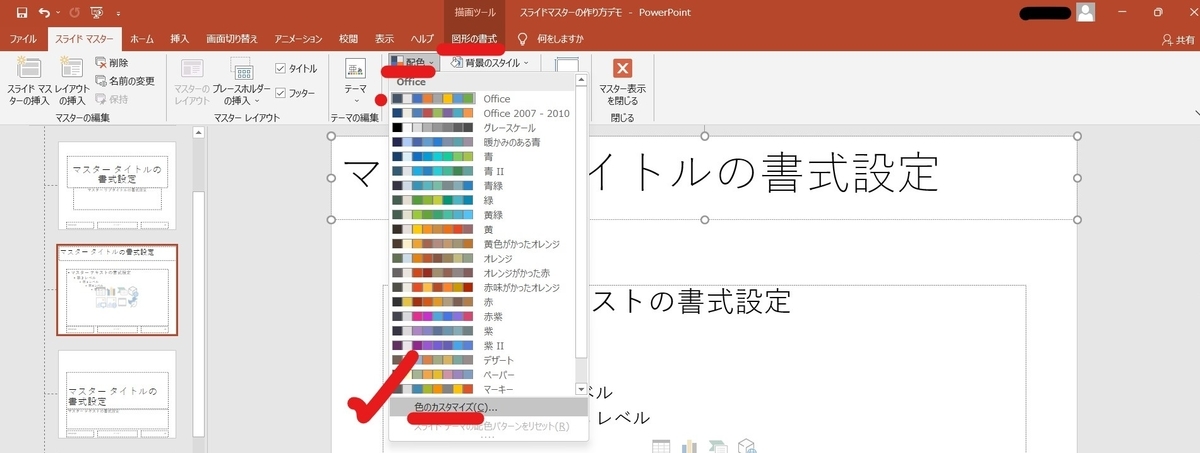Apply the 青 II color scheme
Screen dimensions: 1200x453
pyautogui.click(x=482, y=171)
